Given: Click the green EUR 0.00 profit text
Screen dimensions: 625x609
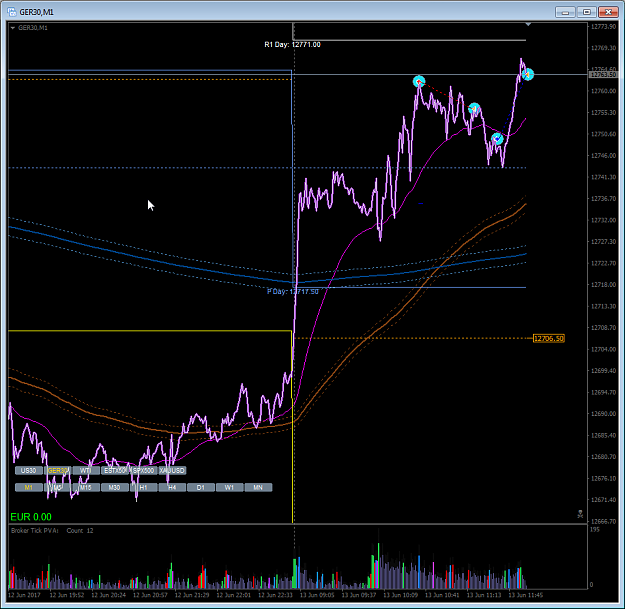Looking at the screenshot, I should pyautogui.click(x=31, y=517).
